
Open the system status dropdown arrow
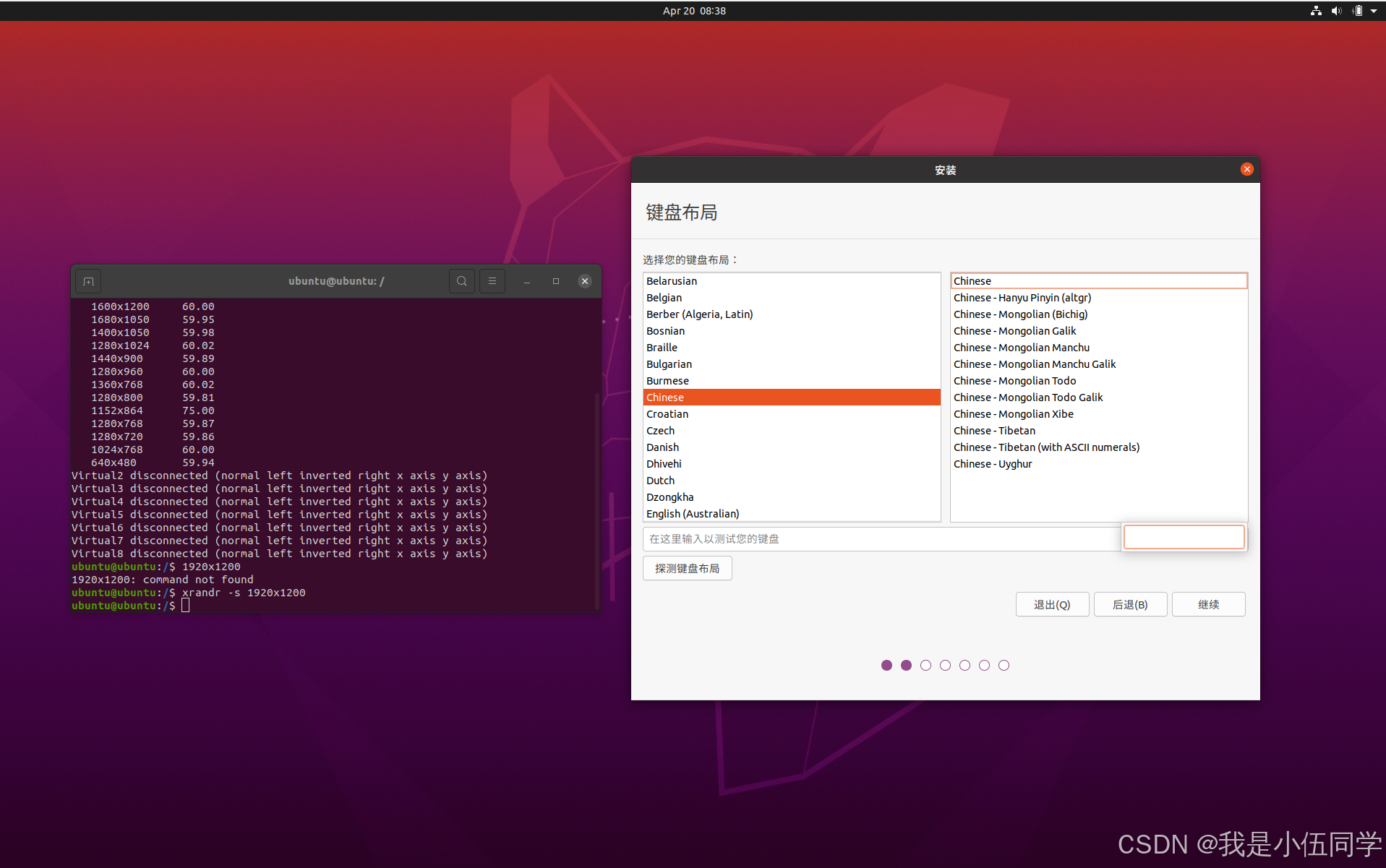[1374, 10]
